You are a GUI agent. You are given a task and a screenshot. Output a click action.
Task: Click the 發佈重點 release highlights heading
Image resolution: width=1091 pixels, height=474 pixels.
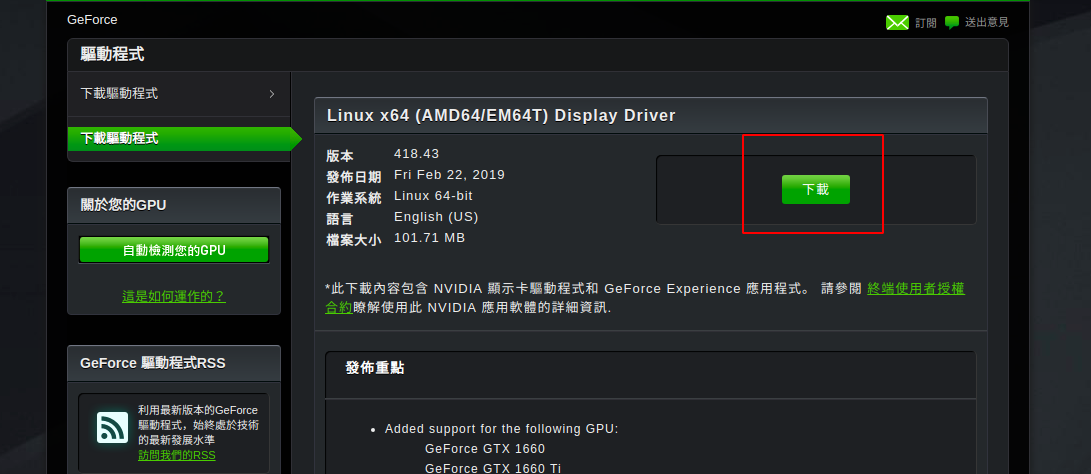pyautogui.click(x=375, y=368)
